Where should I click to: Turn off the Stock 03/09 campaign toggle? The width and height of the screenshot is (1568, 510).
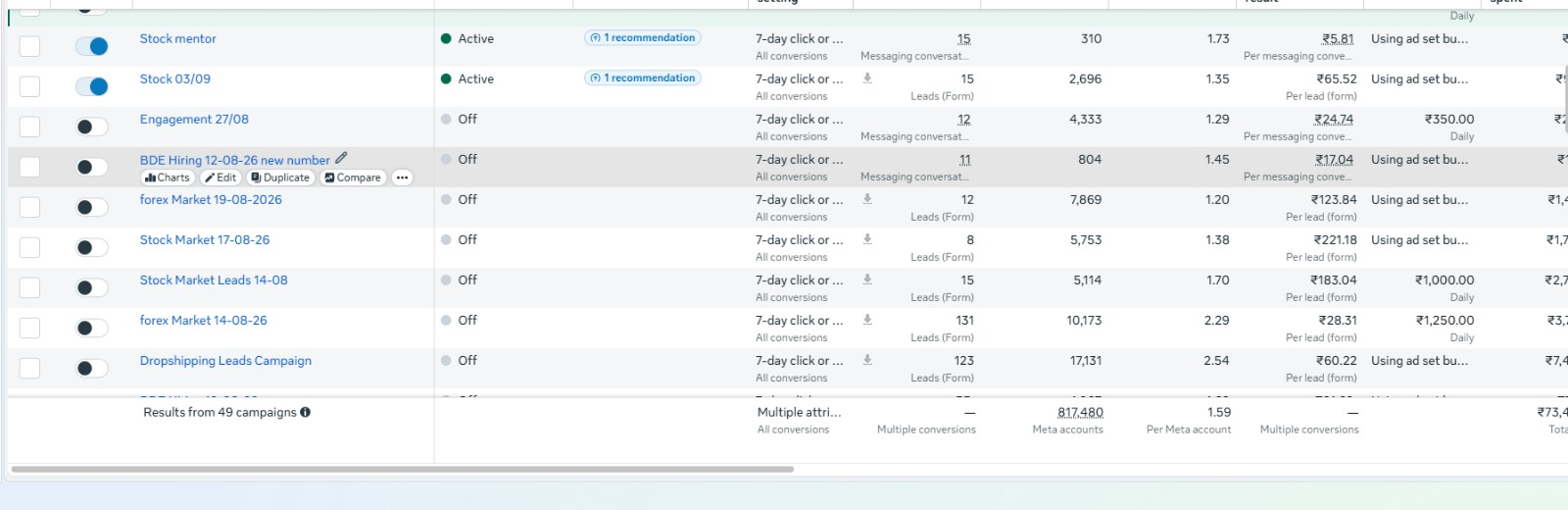tap(92, 86)
